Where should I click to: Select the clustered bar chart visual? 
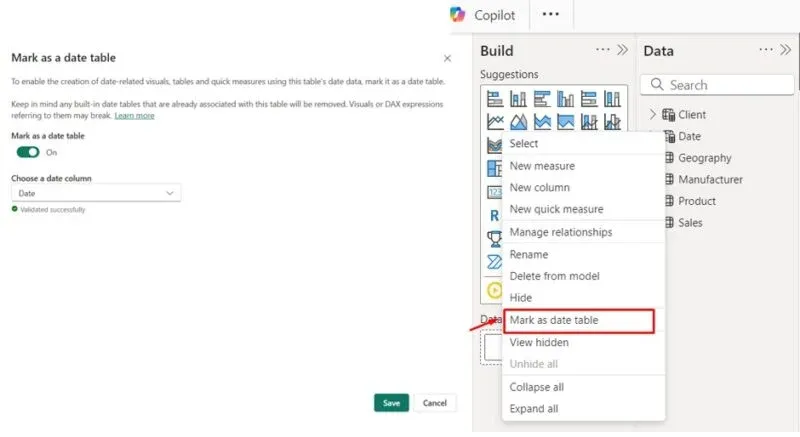click(542, 98)
